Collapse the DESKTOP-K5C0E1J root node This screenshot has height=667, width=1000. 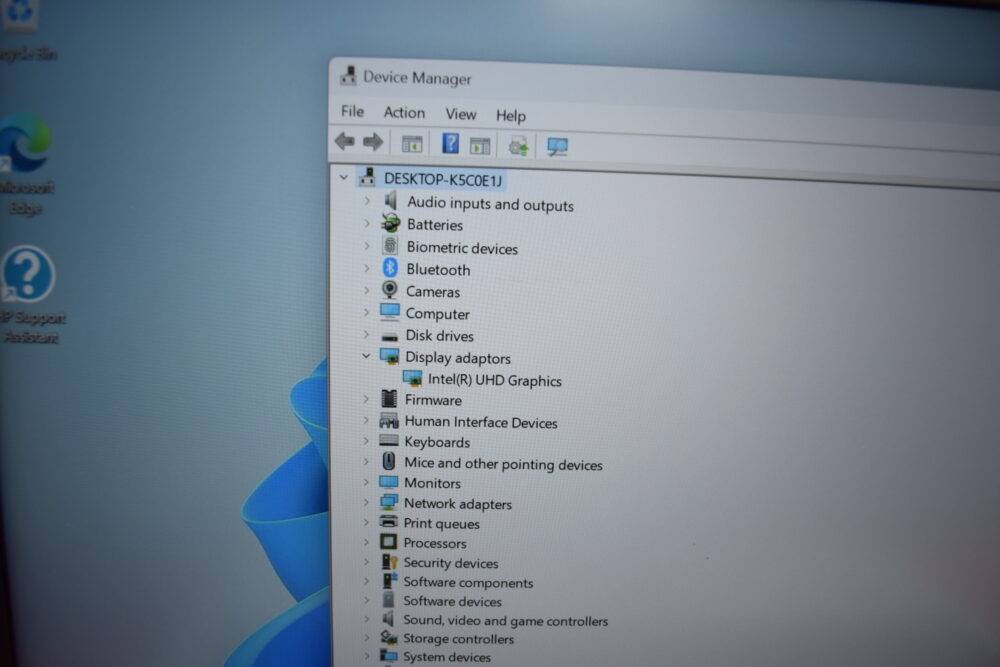coord(344,177)
